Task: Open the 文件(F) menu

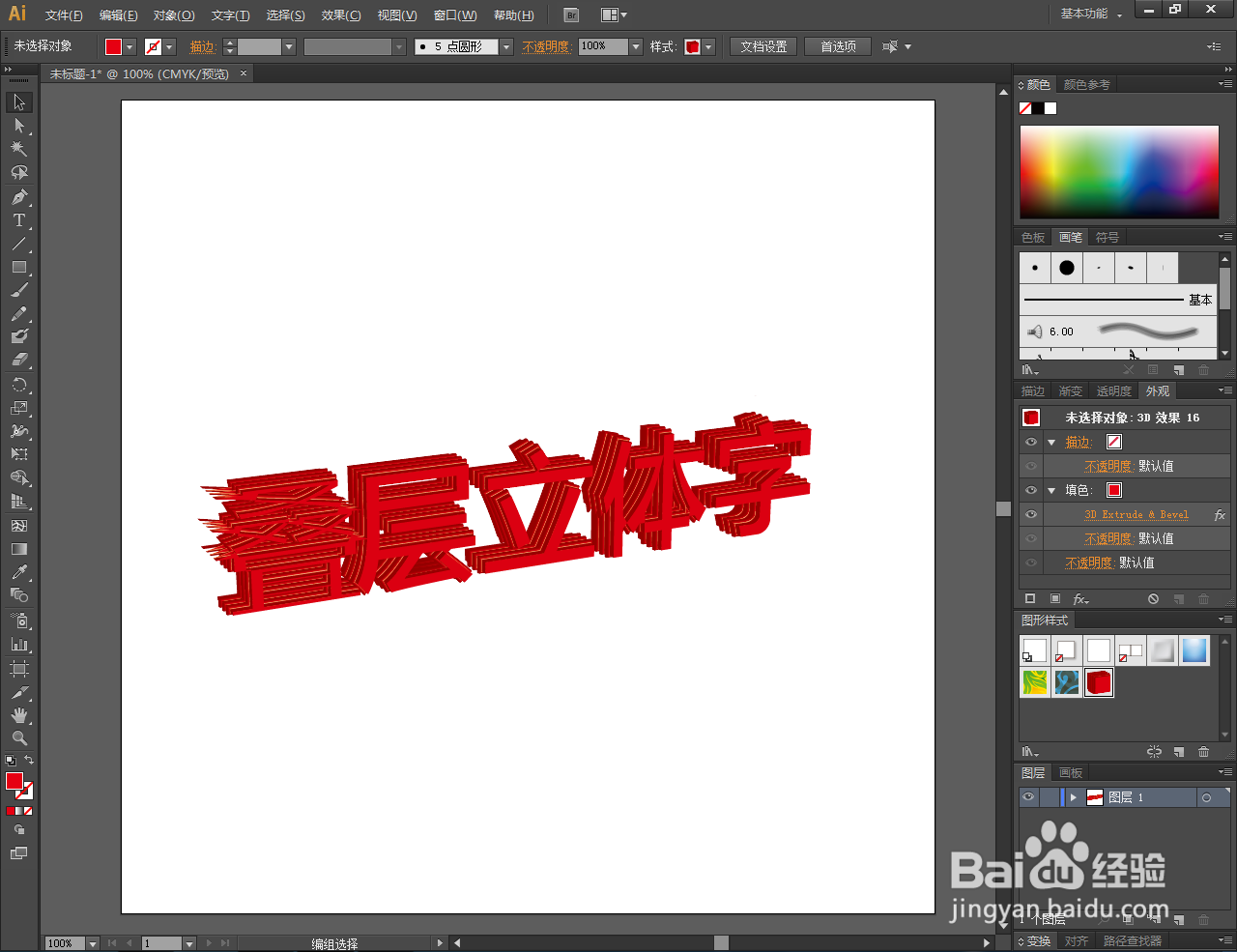Action: 64,15
